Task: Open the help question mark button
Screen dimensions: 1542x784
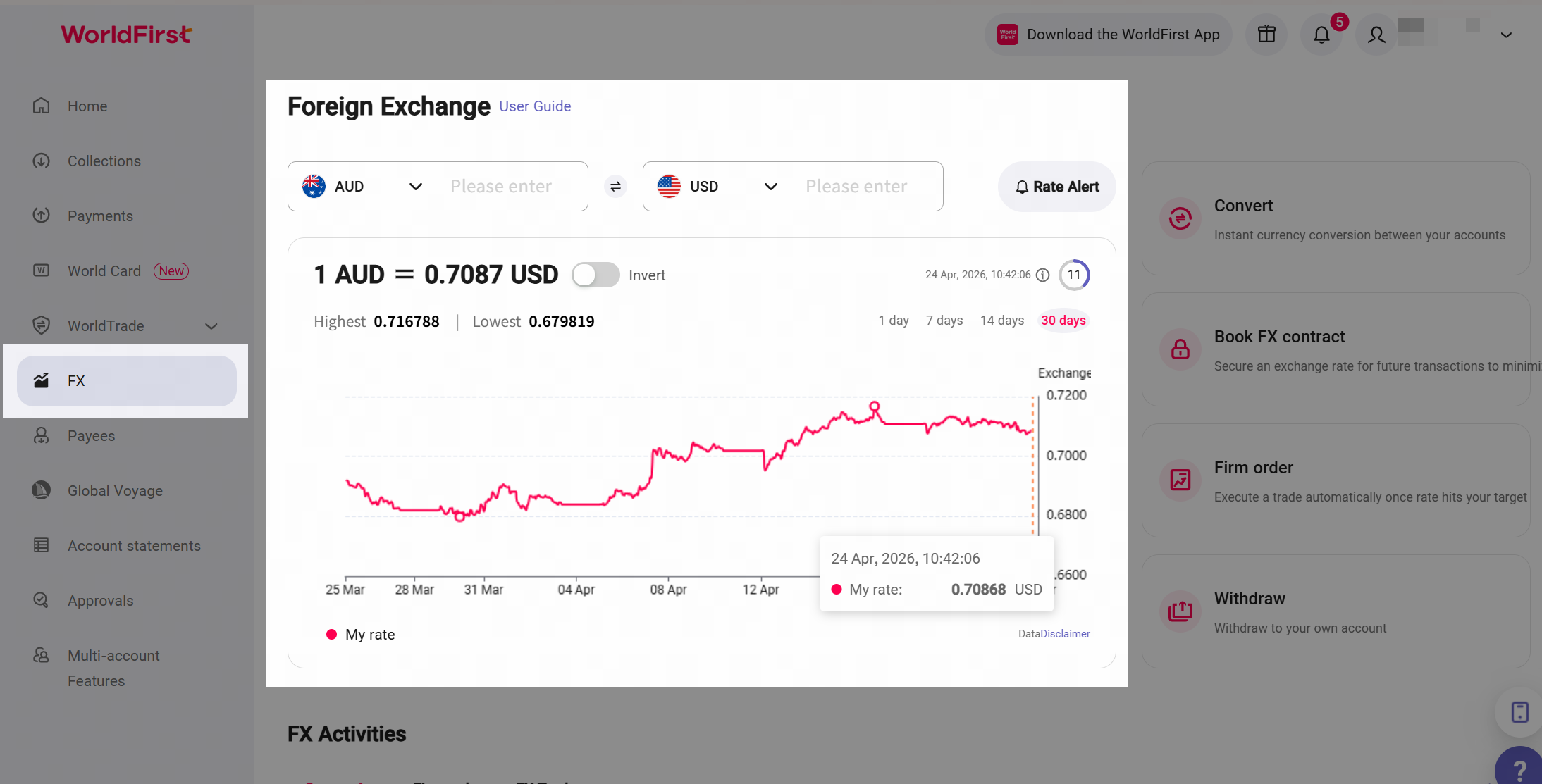Action: point(1520,768)
